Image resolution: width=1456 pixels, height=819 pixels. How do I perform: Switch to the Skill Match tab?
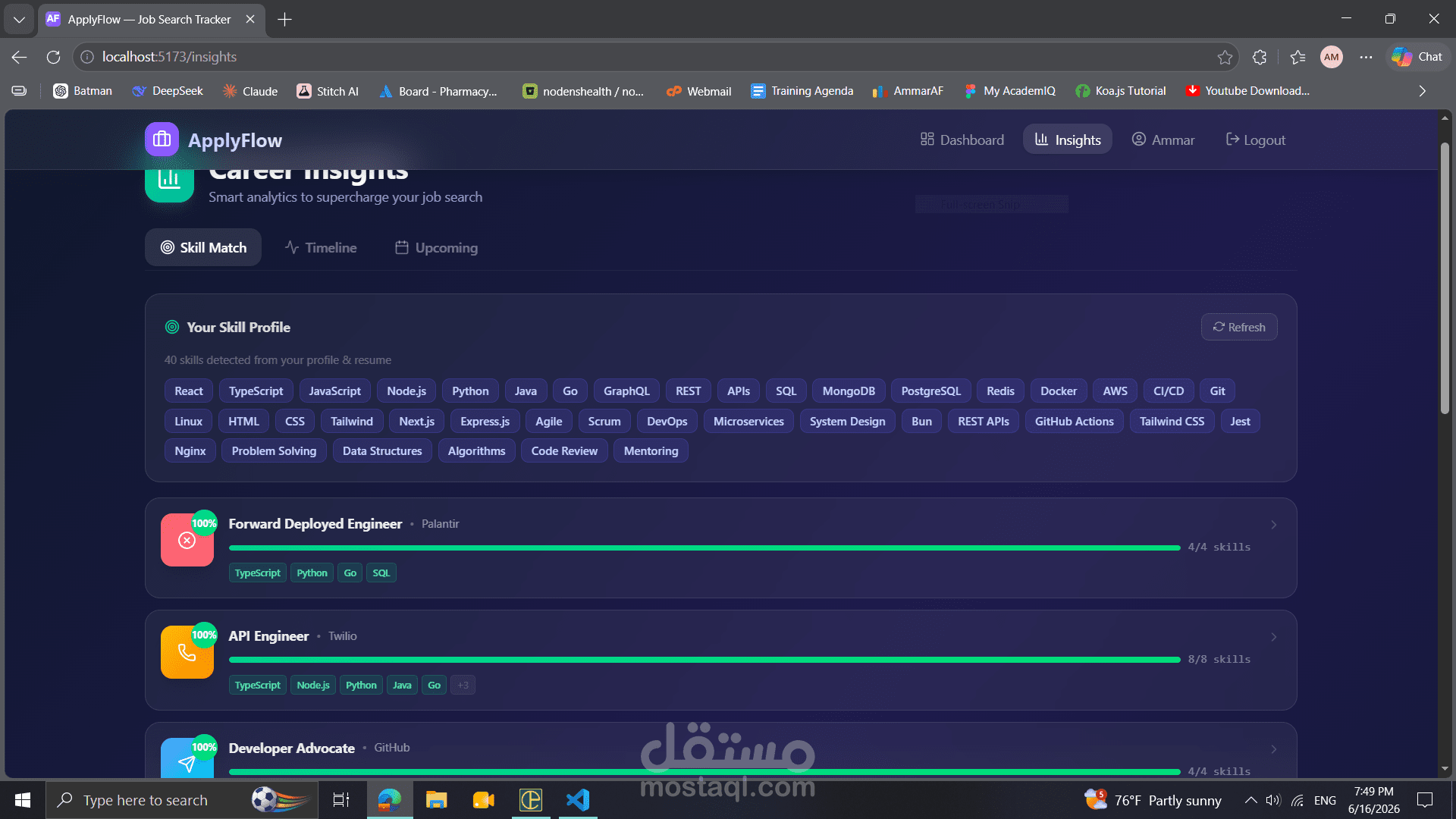click(x=203, y=247)
